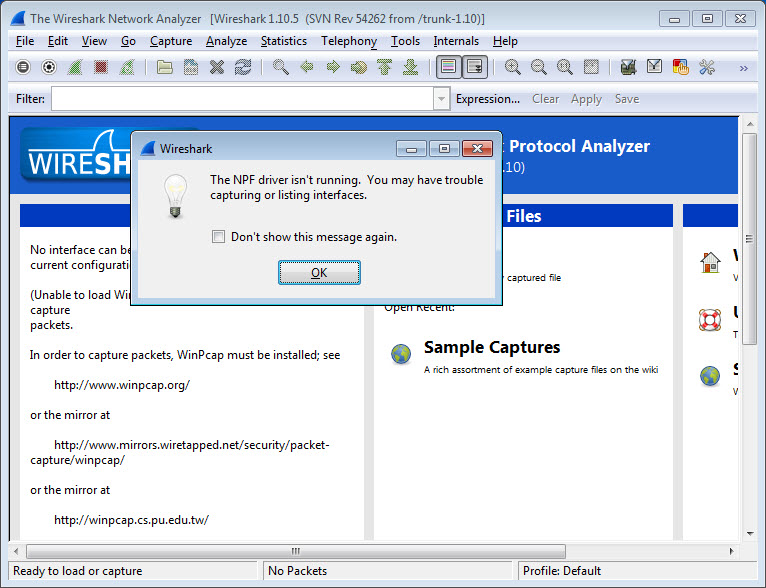
Task: Click the vertical scrollbar down arrow
Action: (750, 533)
